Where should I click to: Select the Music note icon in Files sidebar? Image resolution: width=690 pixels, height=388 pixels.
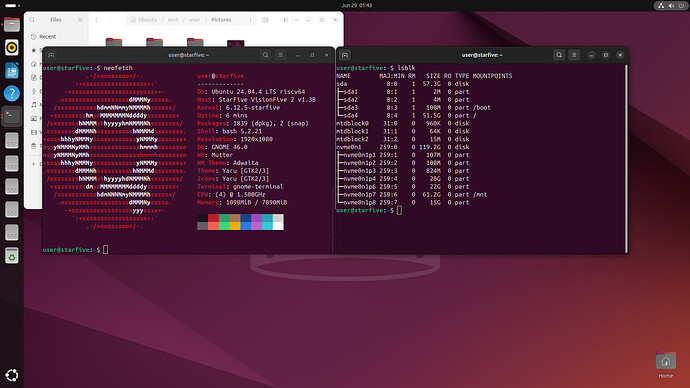[34, 105]
